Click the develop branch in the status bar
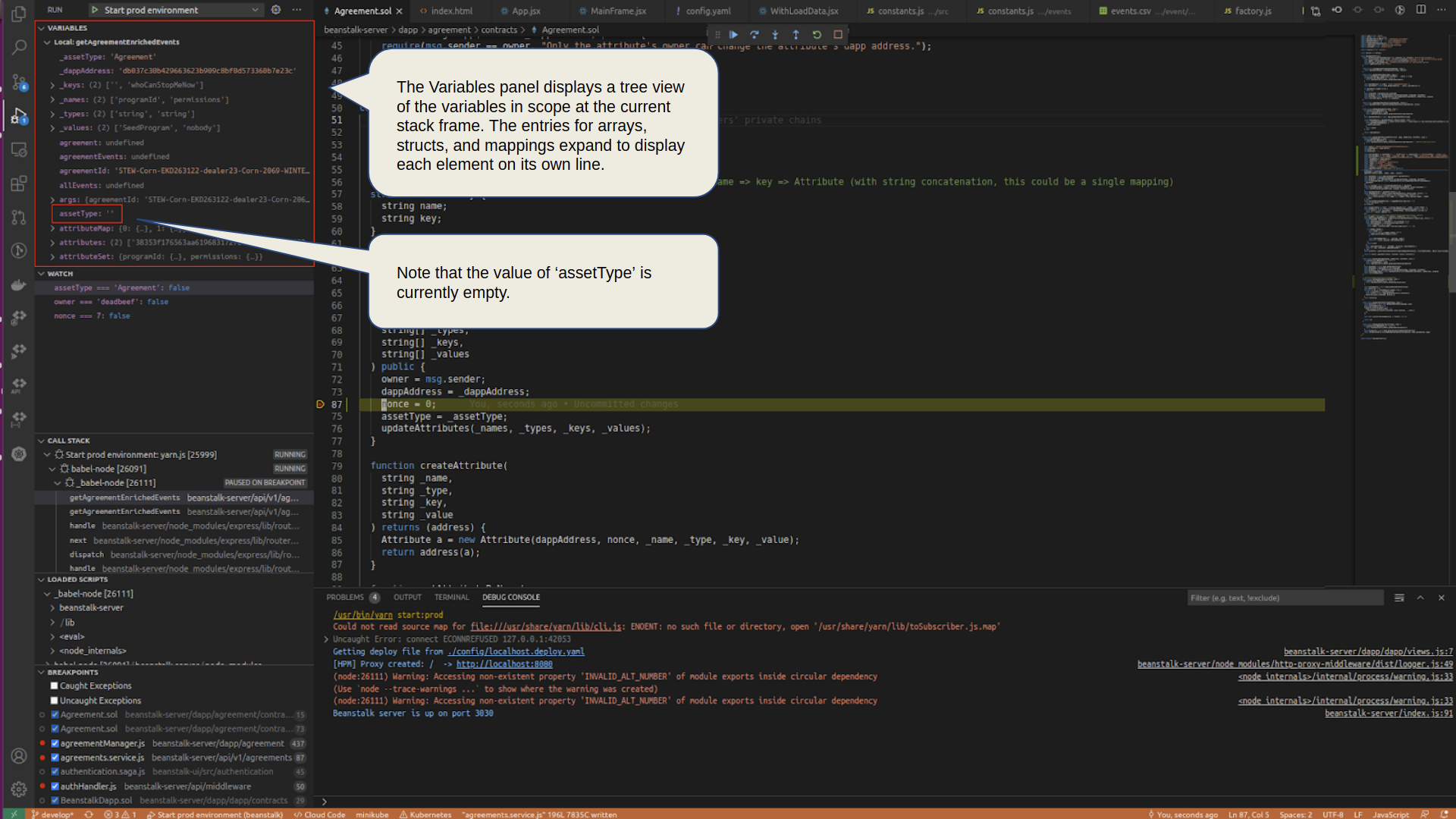Image resolution: width=1456 pixels, height=819 pixels. pos(53,814)
